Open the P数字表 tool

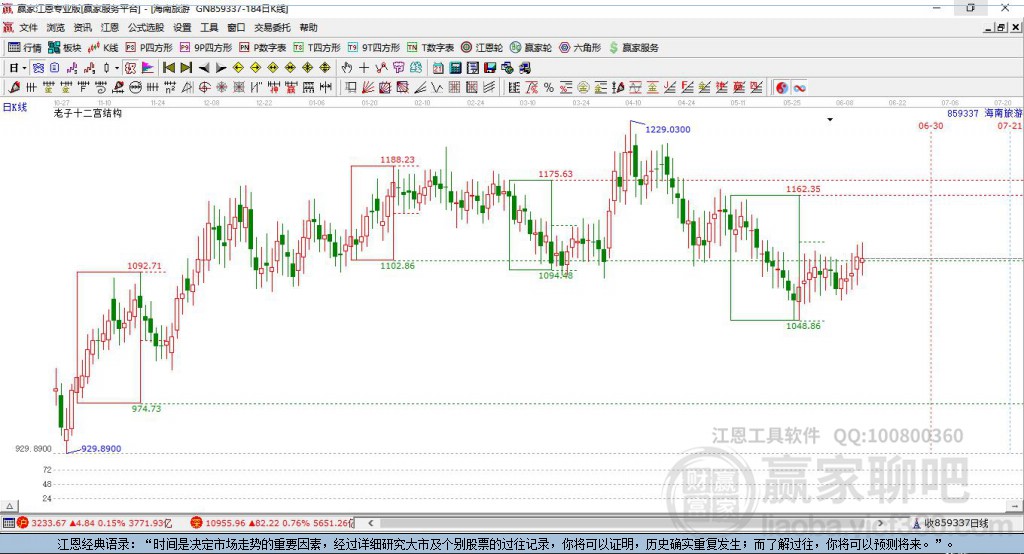(x=263, y=48)
